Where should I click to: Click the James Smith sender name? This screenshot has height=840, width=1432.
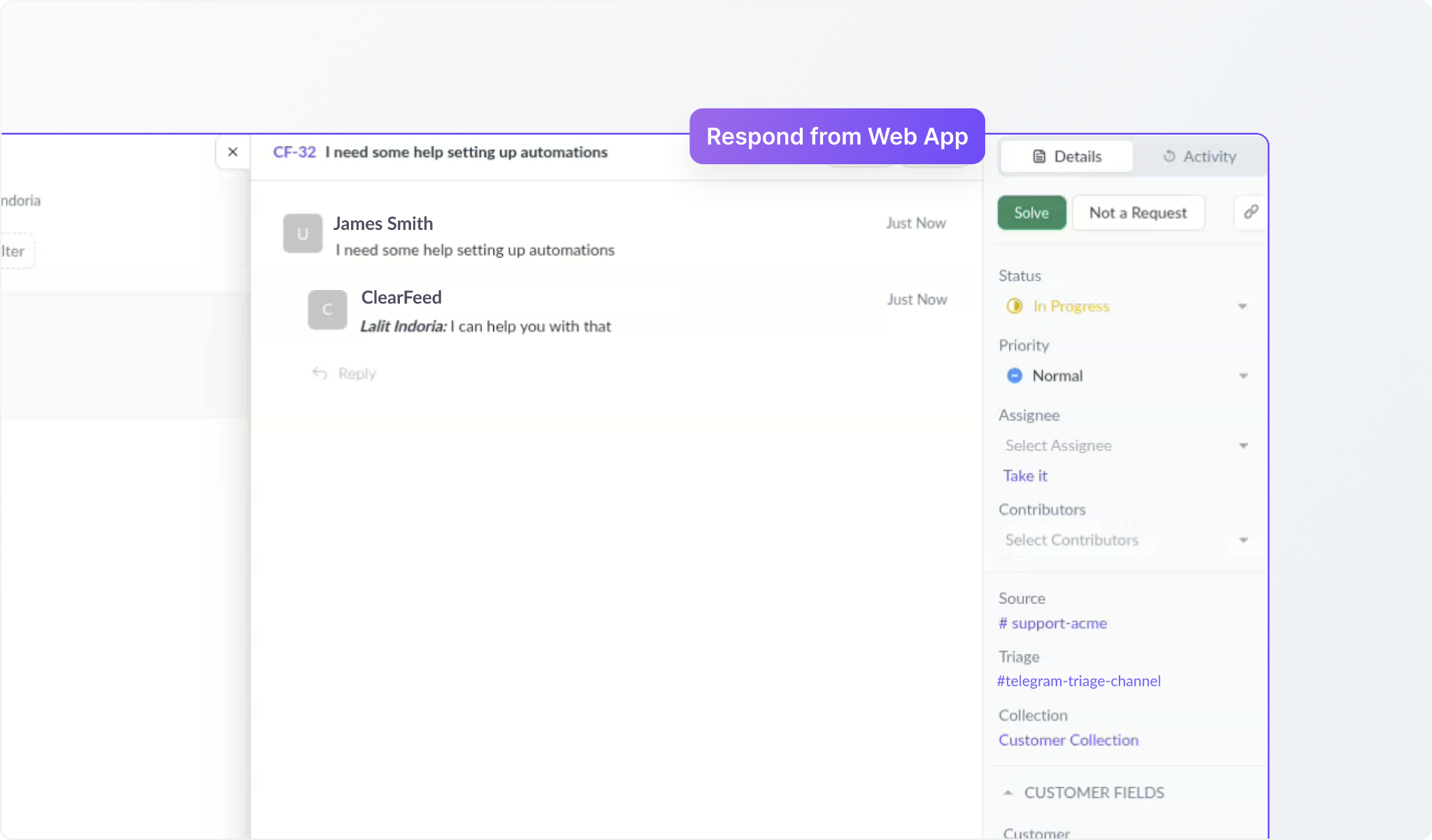click(383, 224)
